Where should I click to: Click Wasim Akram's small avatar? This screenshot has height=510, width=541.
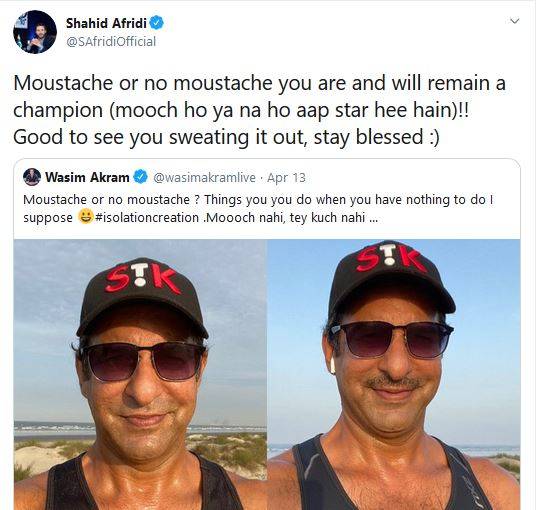coord(32,177)
